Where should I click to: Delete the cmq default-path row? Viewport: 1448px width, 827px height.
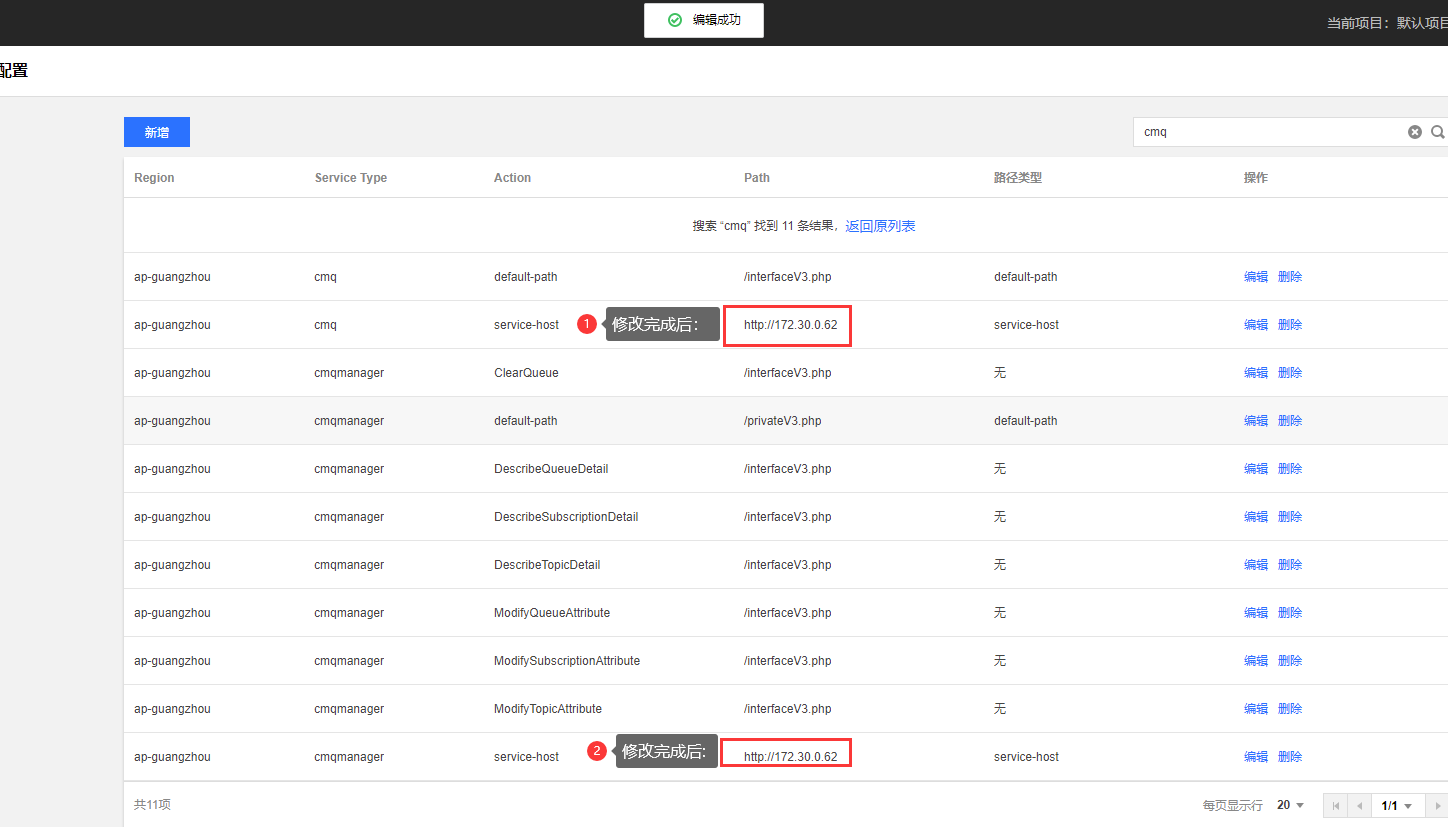pyautogui.click(x=1290, y=277)
